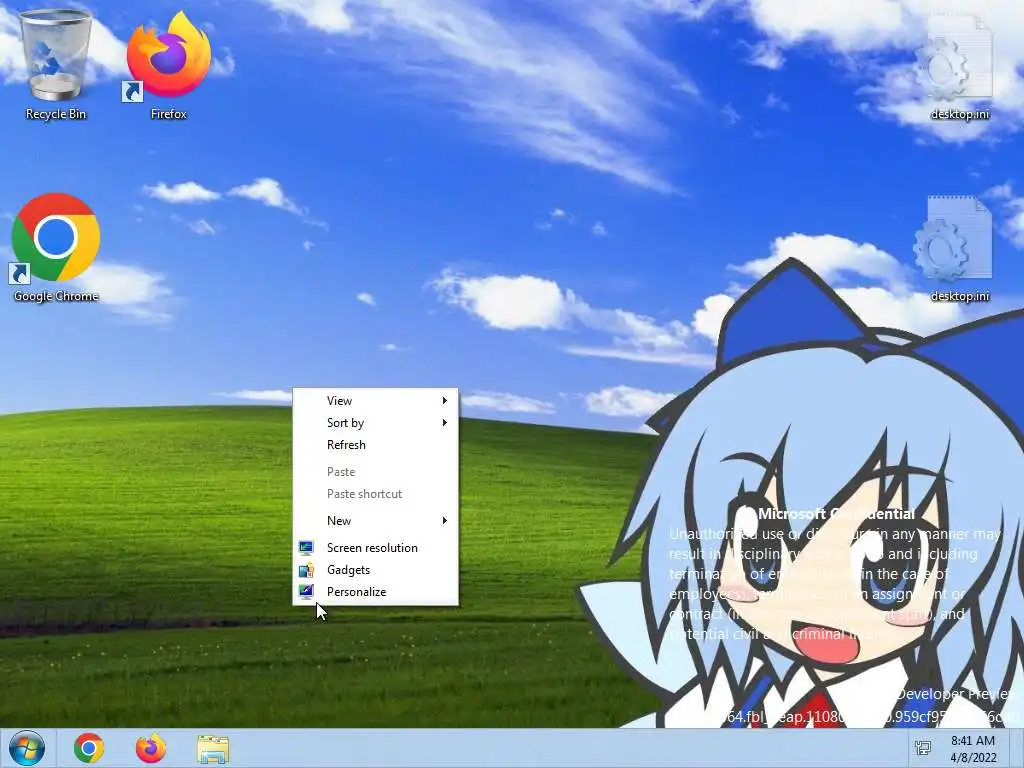
Task: Choose Refresh from the context menu
Action: pos(376,445)
